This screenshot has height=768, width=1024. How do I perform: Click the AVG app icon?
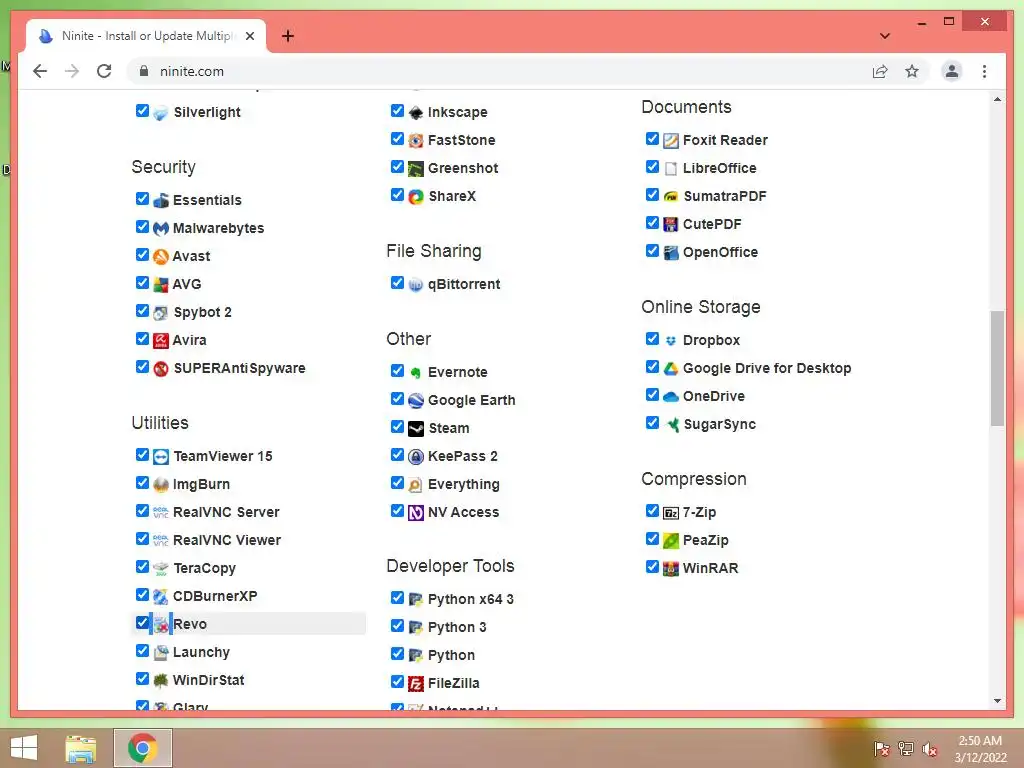[161, 285]
